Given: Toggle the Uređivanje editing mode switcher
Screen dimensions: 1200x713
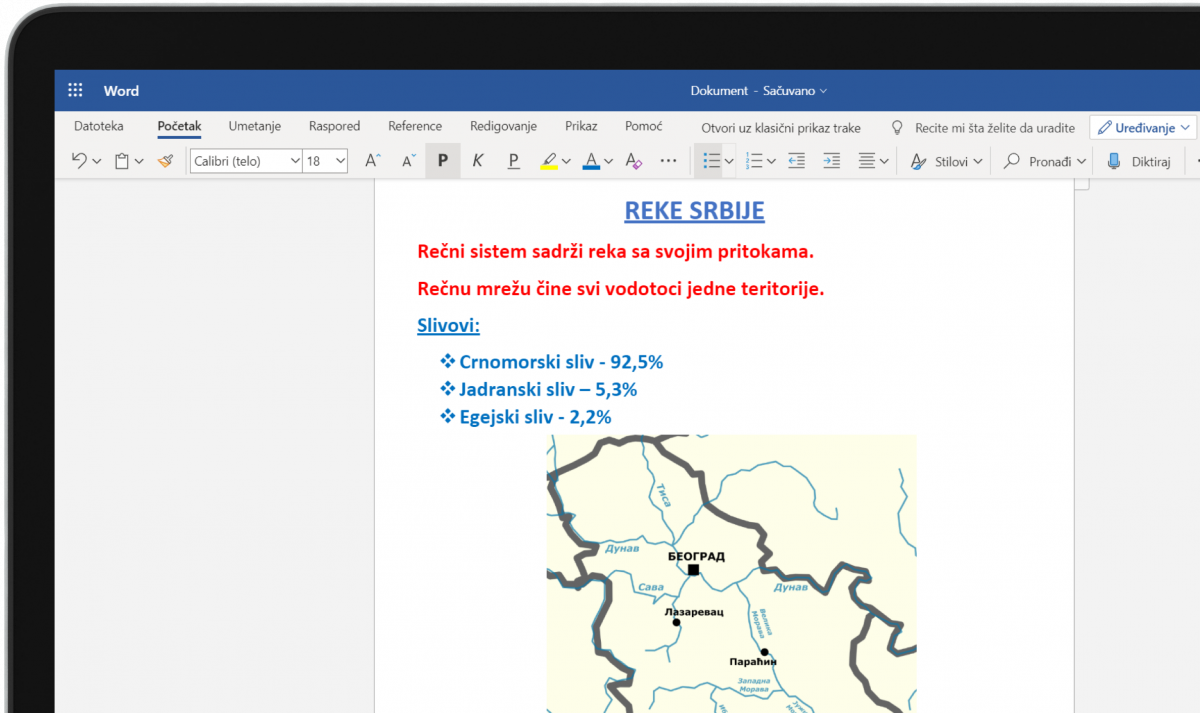Looking at the screenshot, I should 1142,127.
